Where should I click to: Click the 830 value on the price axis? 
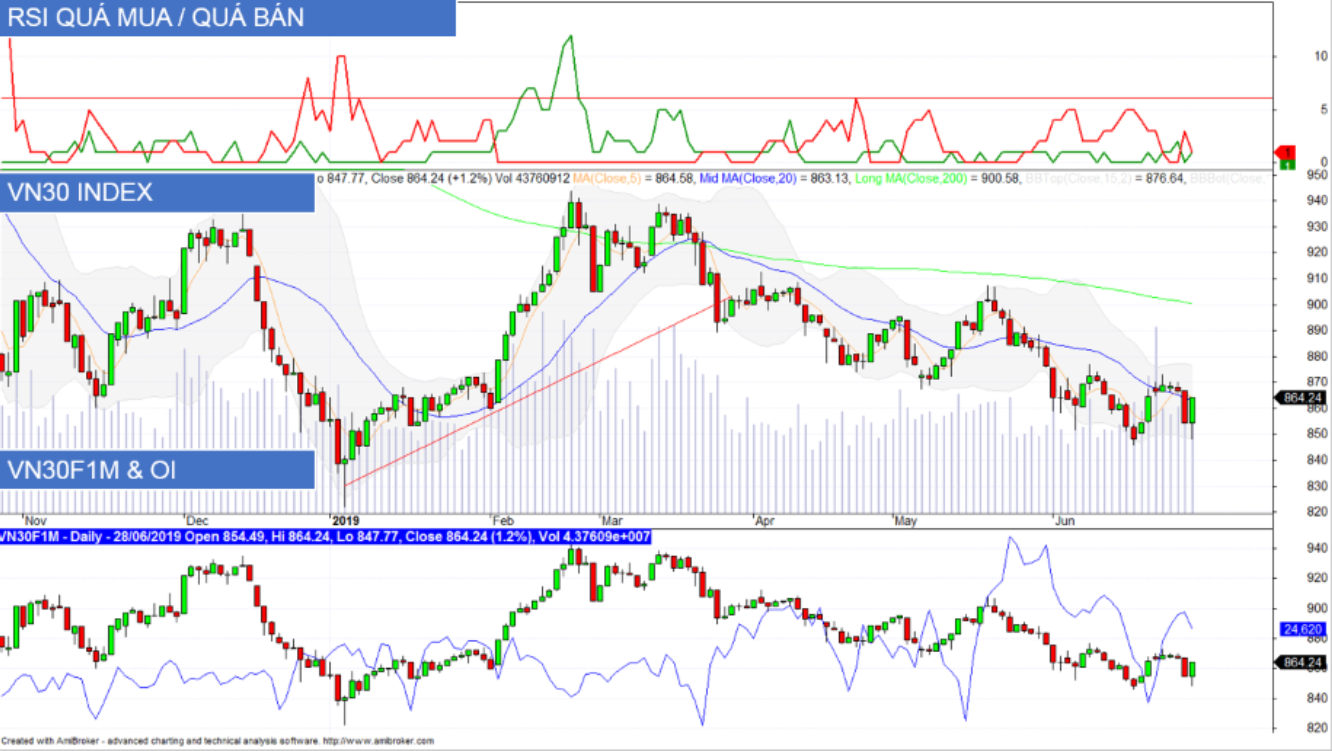pos(1317,486)
